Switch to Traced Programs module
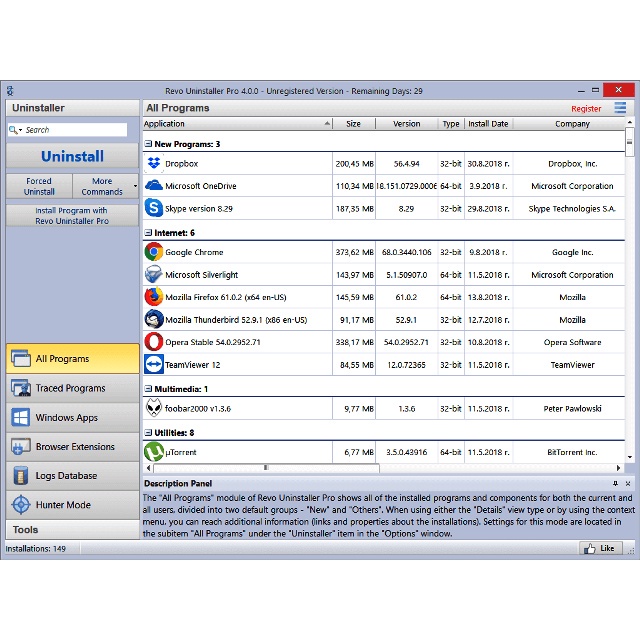 coord(70,388)
